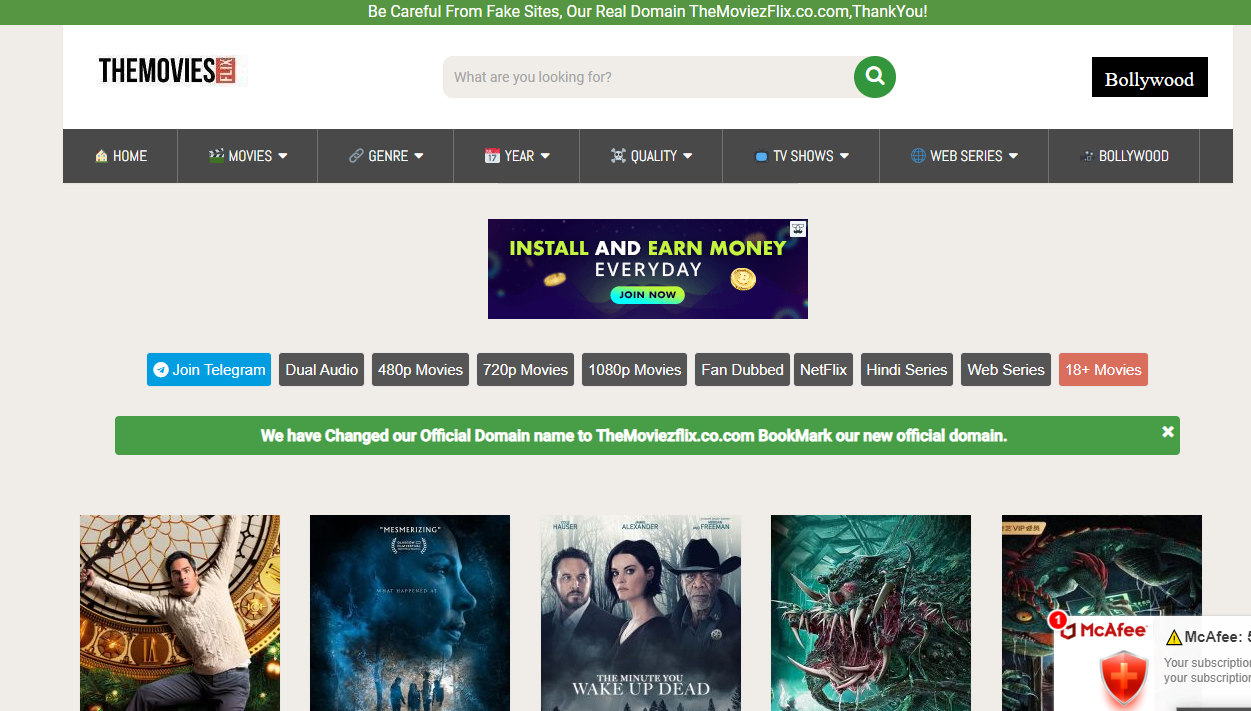The width and height of the screenshot is (1251, 711).
Task: Open 1080p Movies category
Action: tap(635, 370)
